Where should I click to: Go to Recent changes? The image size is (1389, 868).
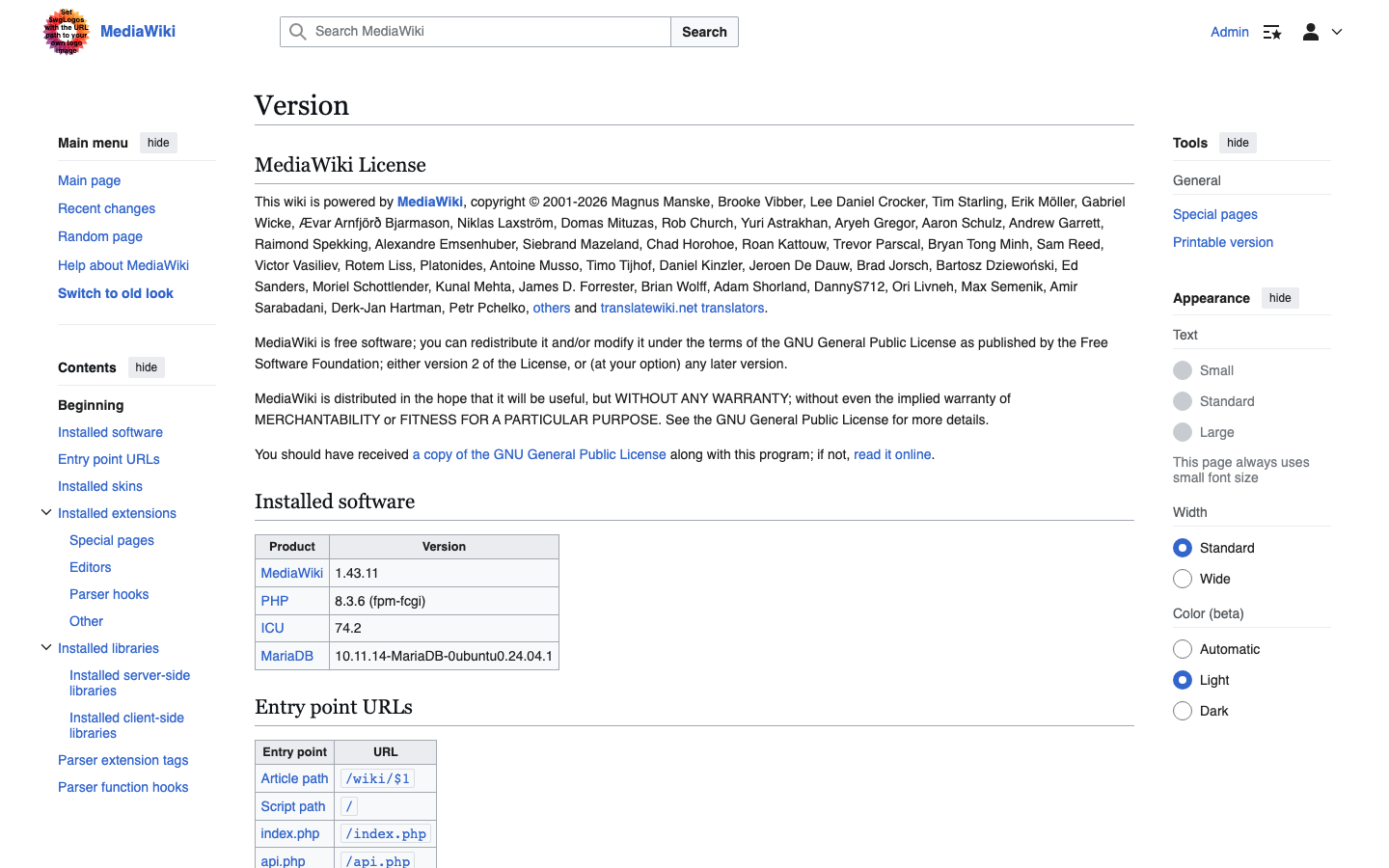[106, 208]
